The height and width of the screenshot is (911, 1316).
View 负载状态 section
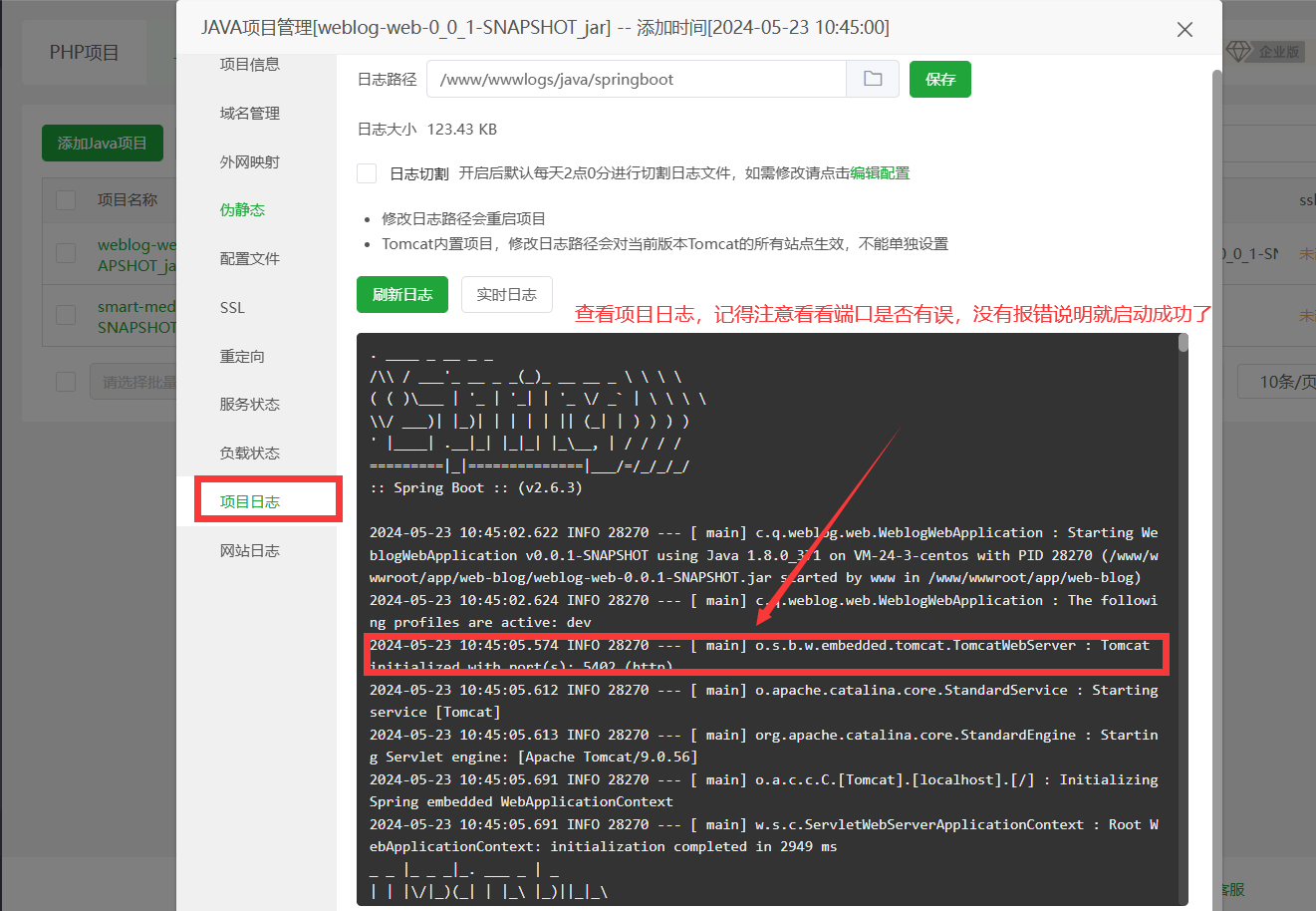[x=250, y=453]
